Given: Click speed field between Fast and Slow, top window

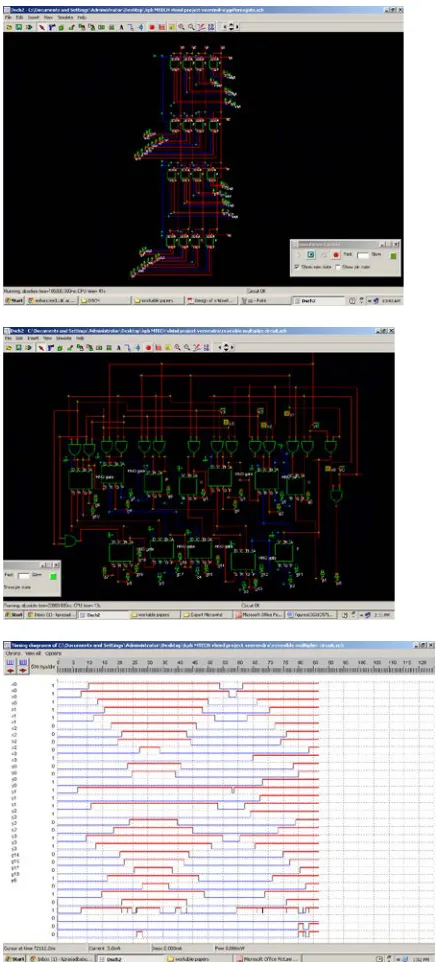Looking at the screenshot, I should coord(363,255).
